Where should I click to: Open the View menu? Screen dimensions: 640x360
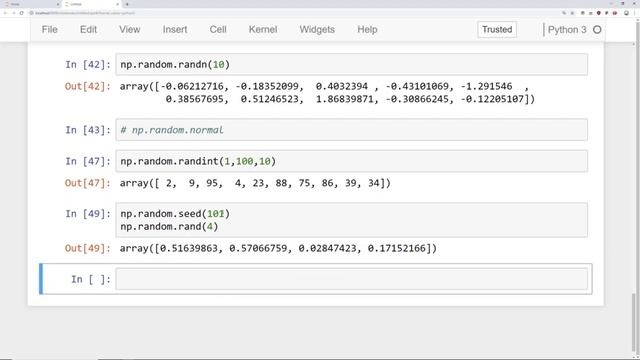130,29
